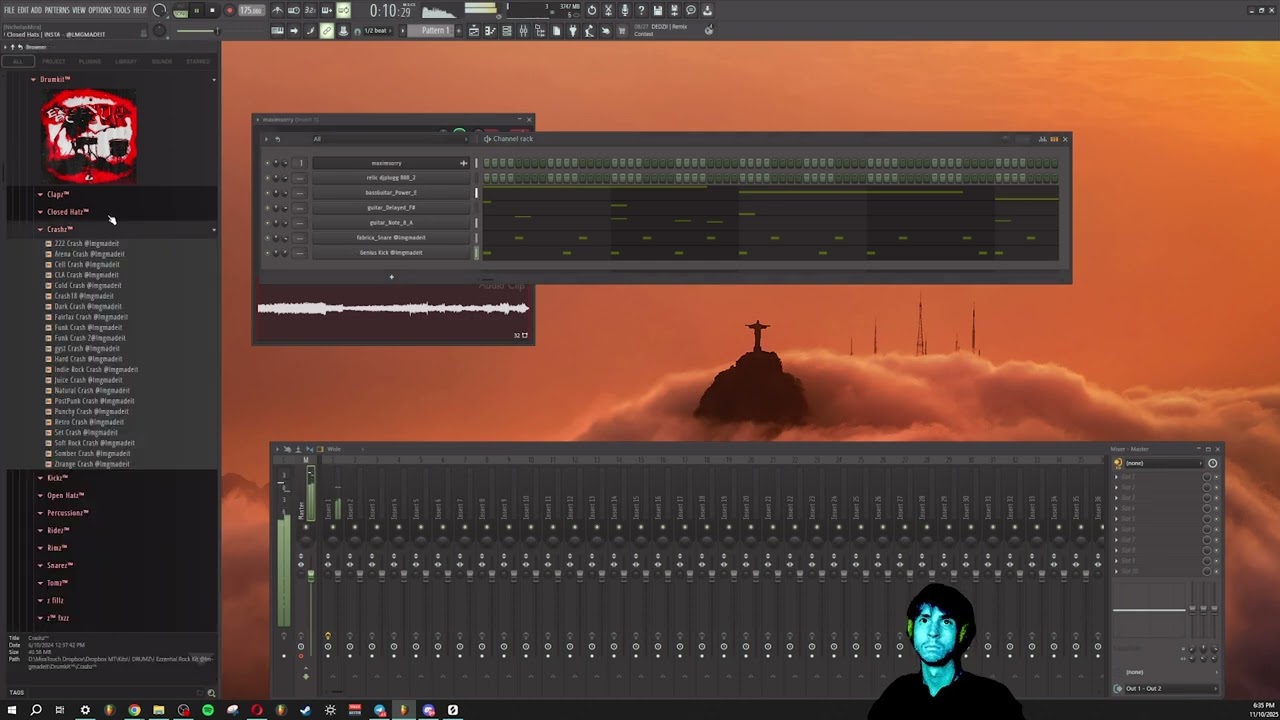Open the PATTERNS menu
Screen dimensions: 1280x720
57,10
